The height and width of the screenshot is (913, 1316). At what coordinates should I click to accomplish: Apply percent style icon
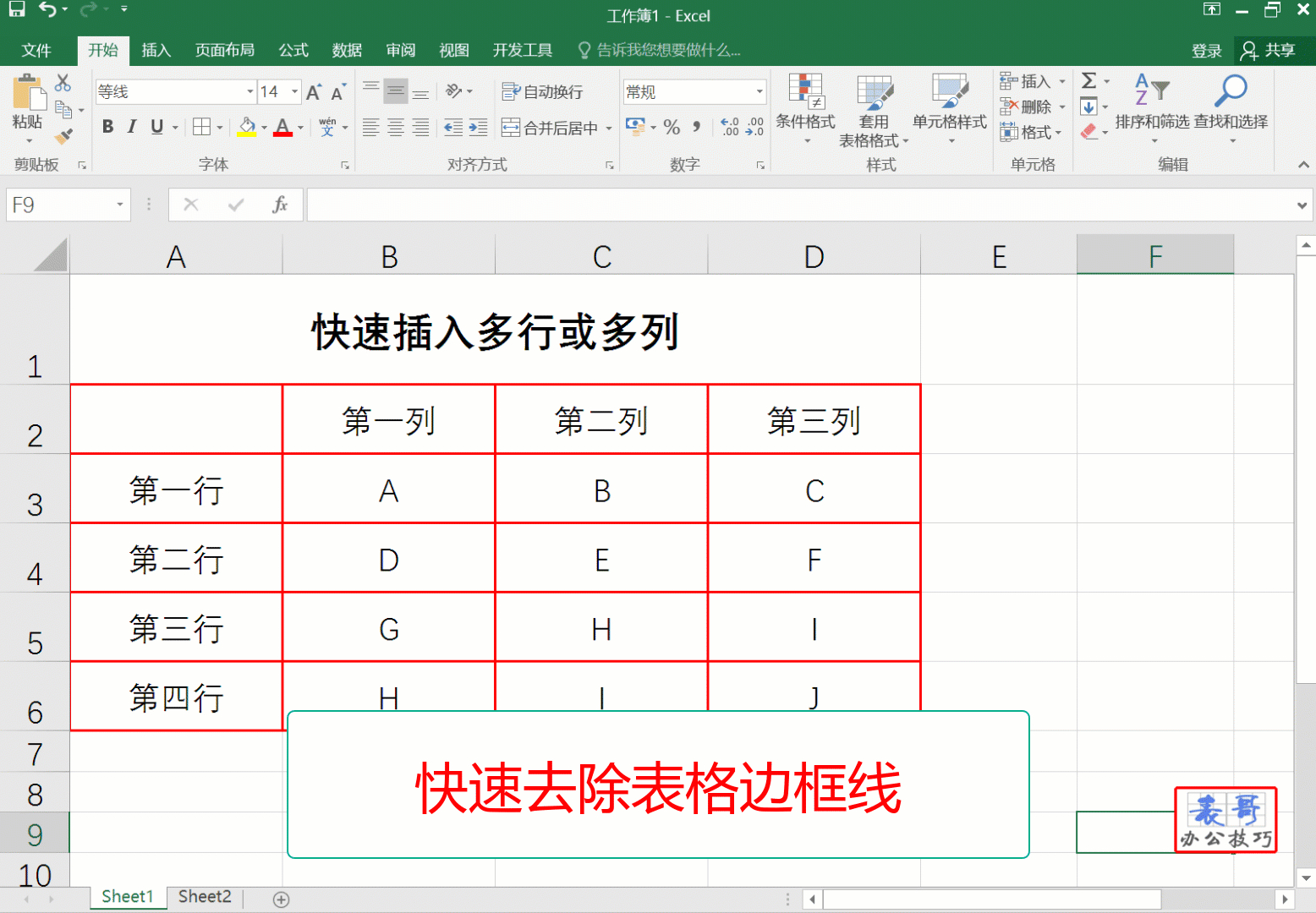point(672,128)
